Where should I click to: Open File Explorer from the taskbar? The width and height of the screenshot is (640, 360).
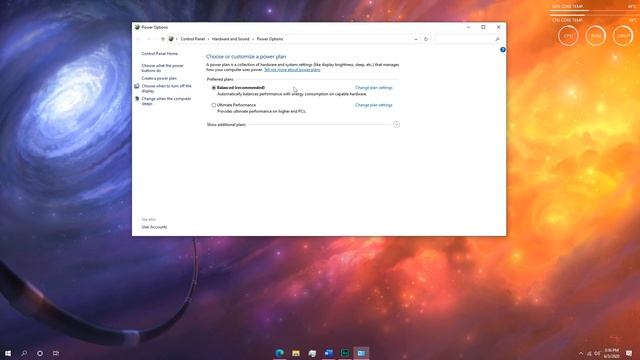pyautogui.click(x=296, y=353)
